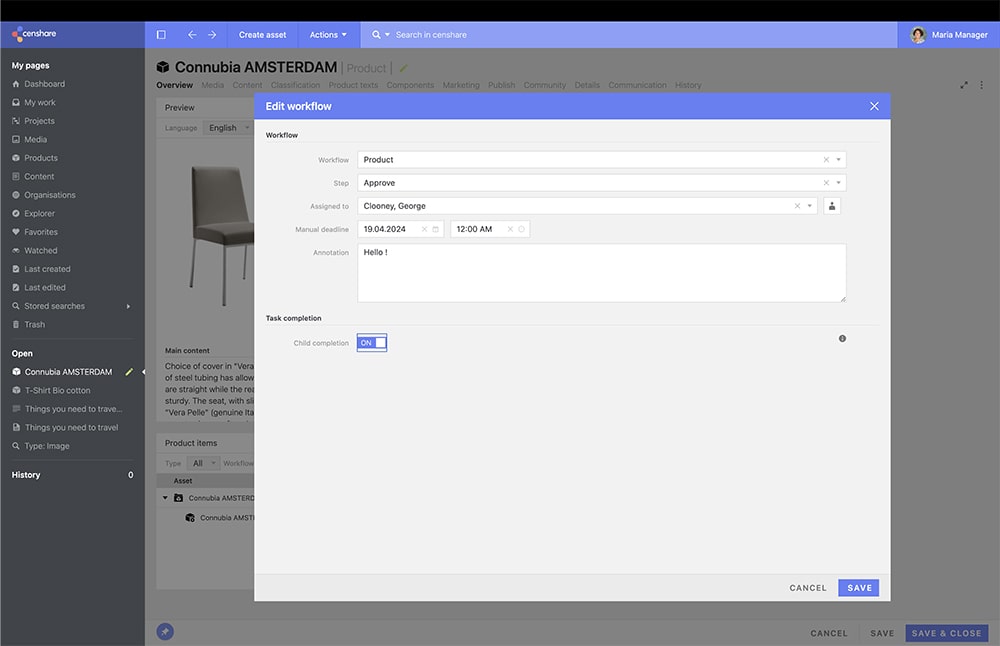The width and height of the screenshot is (1000, 646).
Task: Open the time picker clock icon
Action: tap(521, 229)
